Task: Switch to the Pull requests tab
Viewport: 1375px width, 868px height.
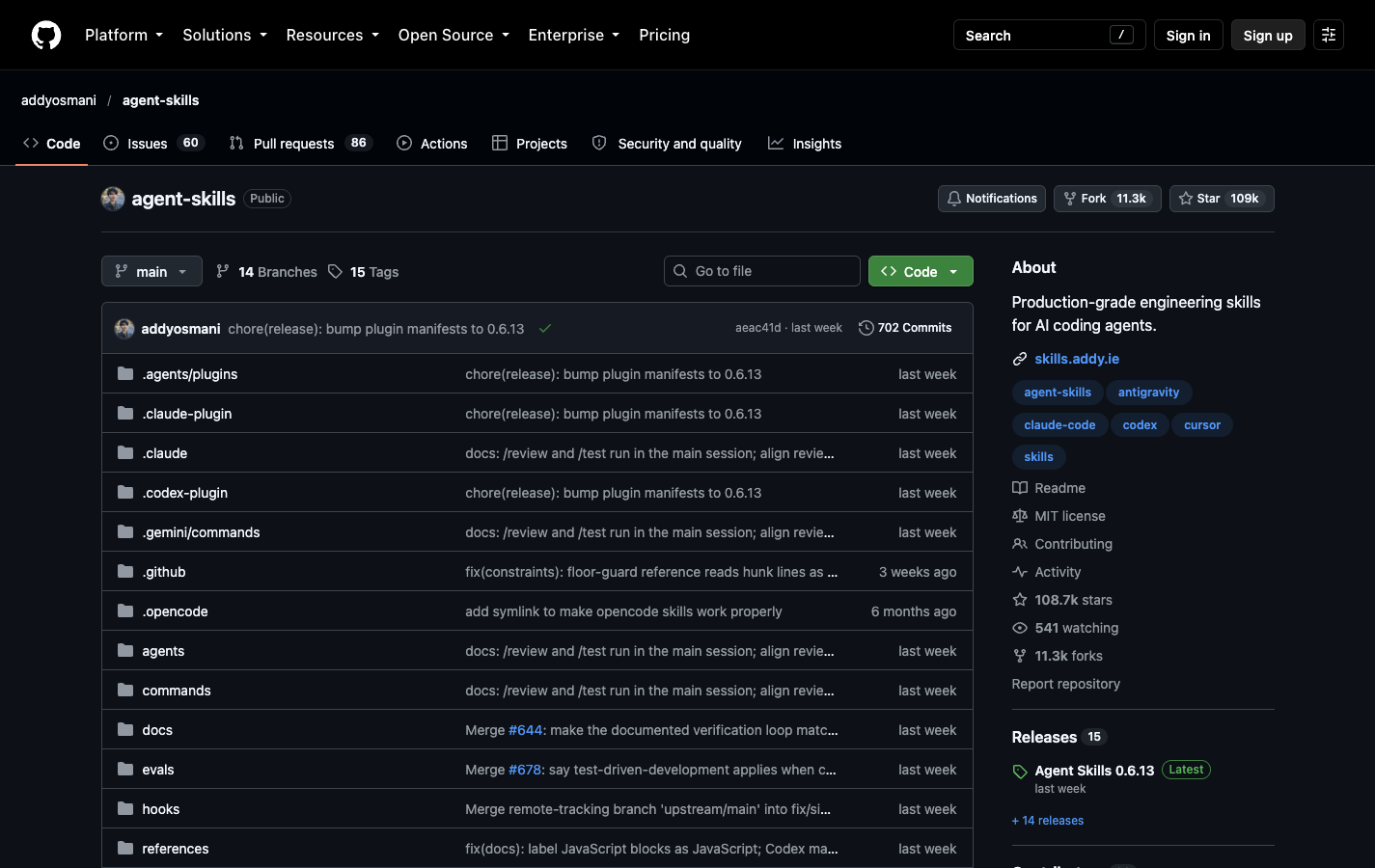Action: tap(300, 144)
